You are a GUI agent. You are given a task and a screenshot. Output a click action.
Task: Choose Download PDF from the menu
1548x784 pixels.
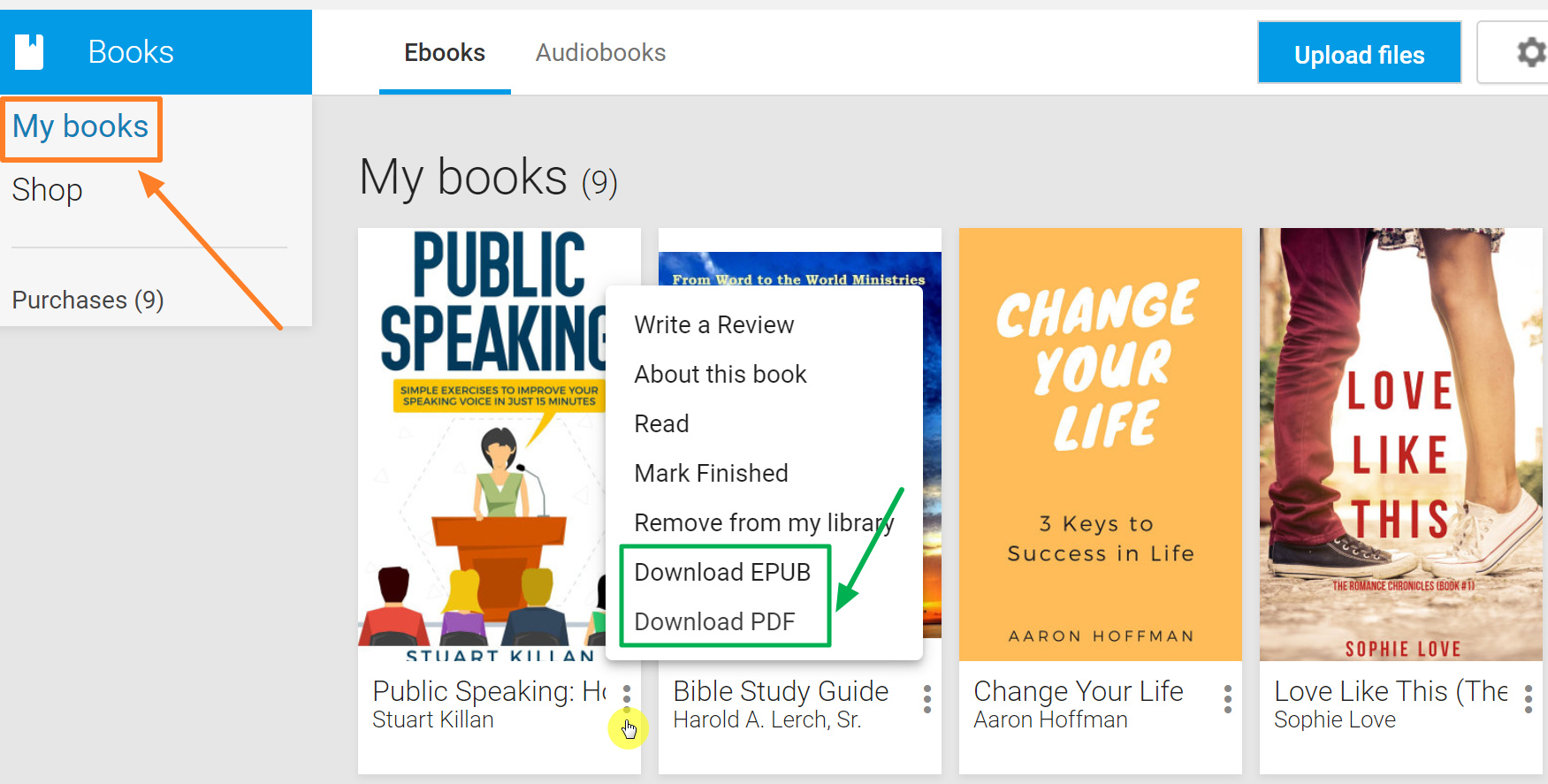pos(714,621)
